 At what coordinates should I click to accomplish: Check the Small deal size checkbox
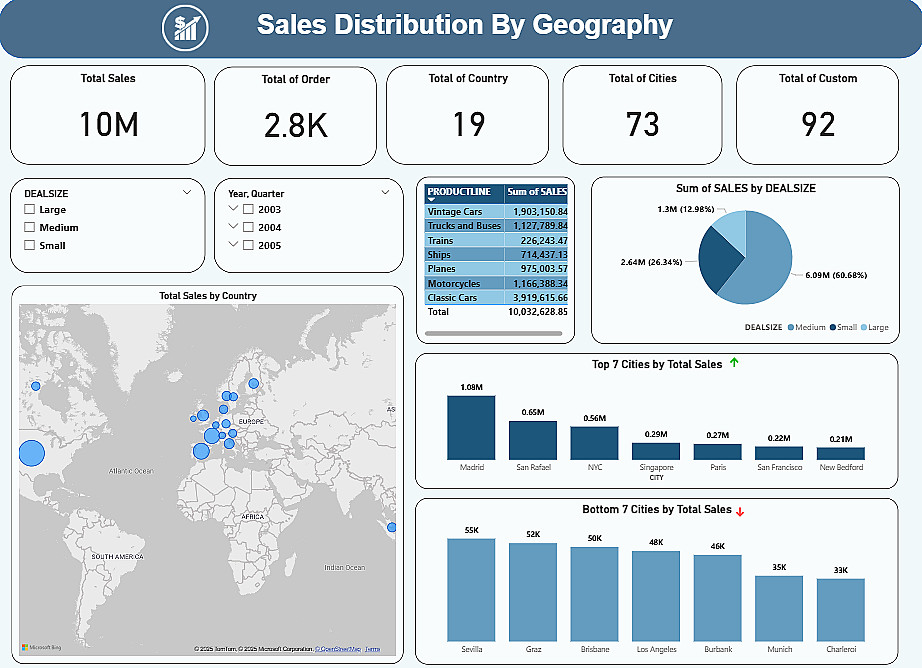tap(29, 245)
